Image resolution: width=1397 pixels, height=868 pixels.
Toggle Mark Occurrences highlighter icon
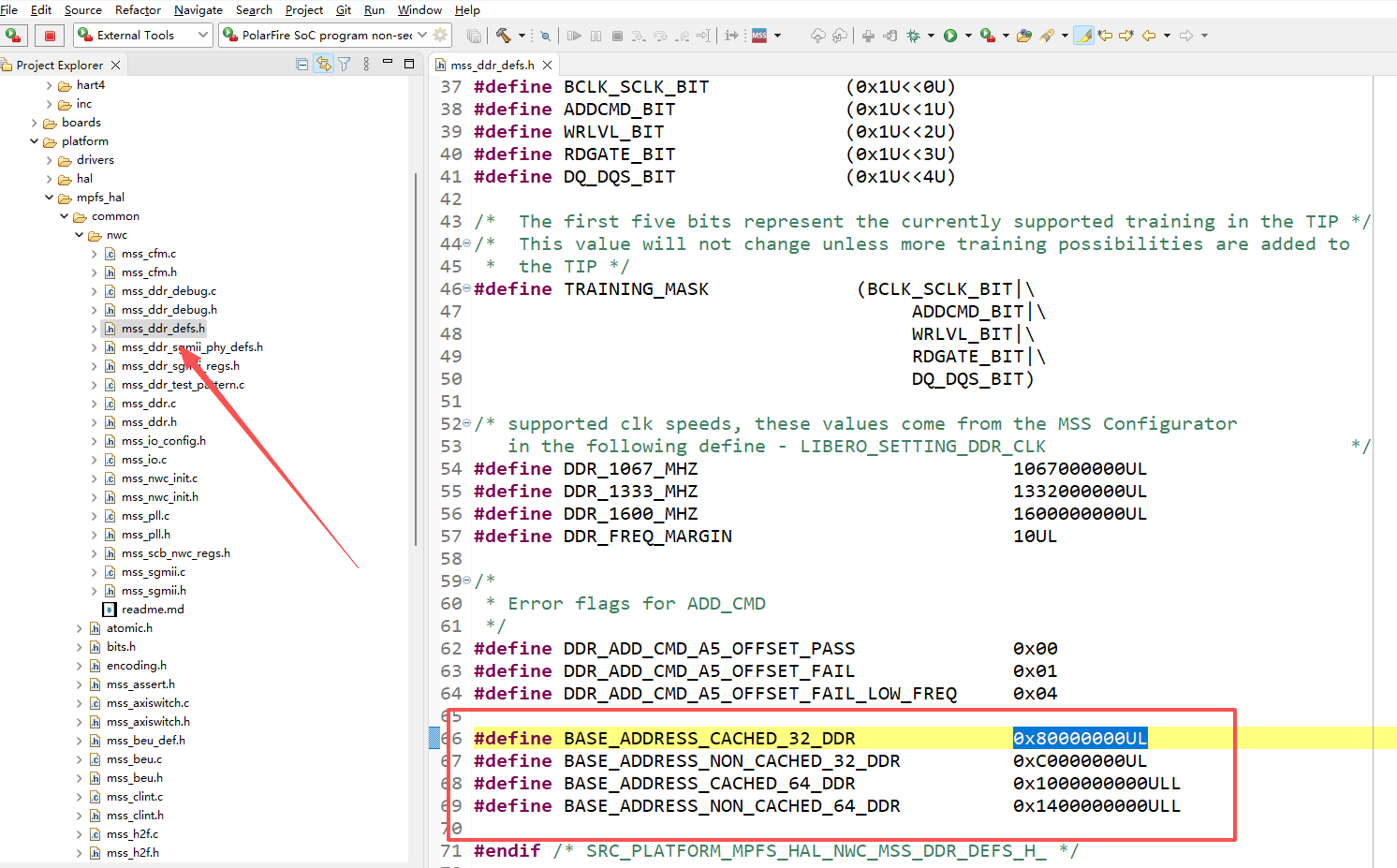click(1083, 36)
